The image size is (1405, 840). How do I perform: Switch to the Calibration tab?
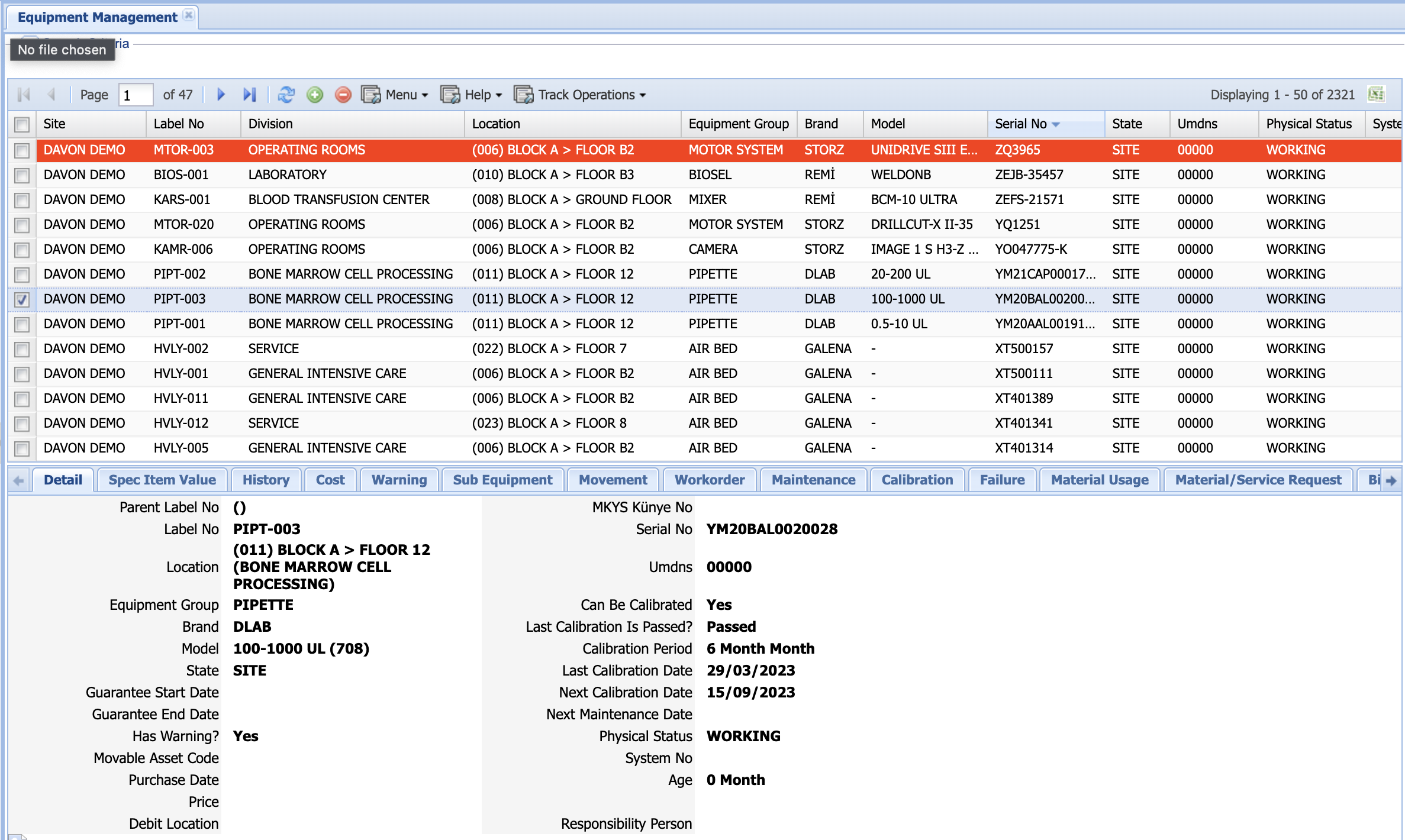[x=916, y=480]
